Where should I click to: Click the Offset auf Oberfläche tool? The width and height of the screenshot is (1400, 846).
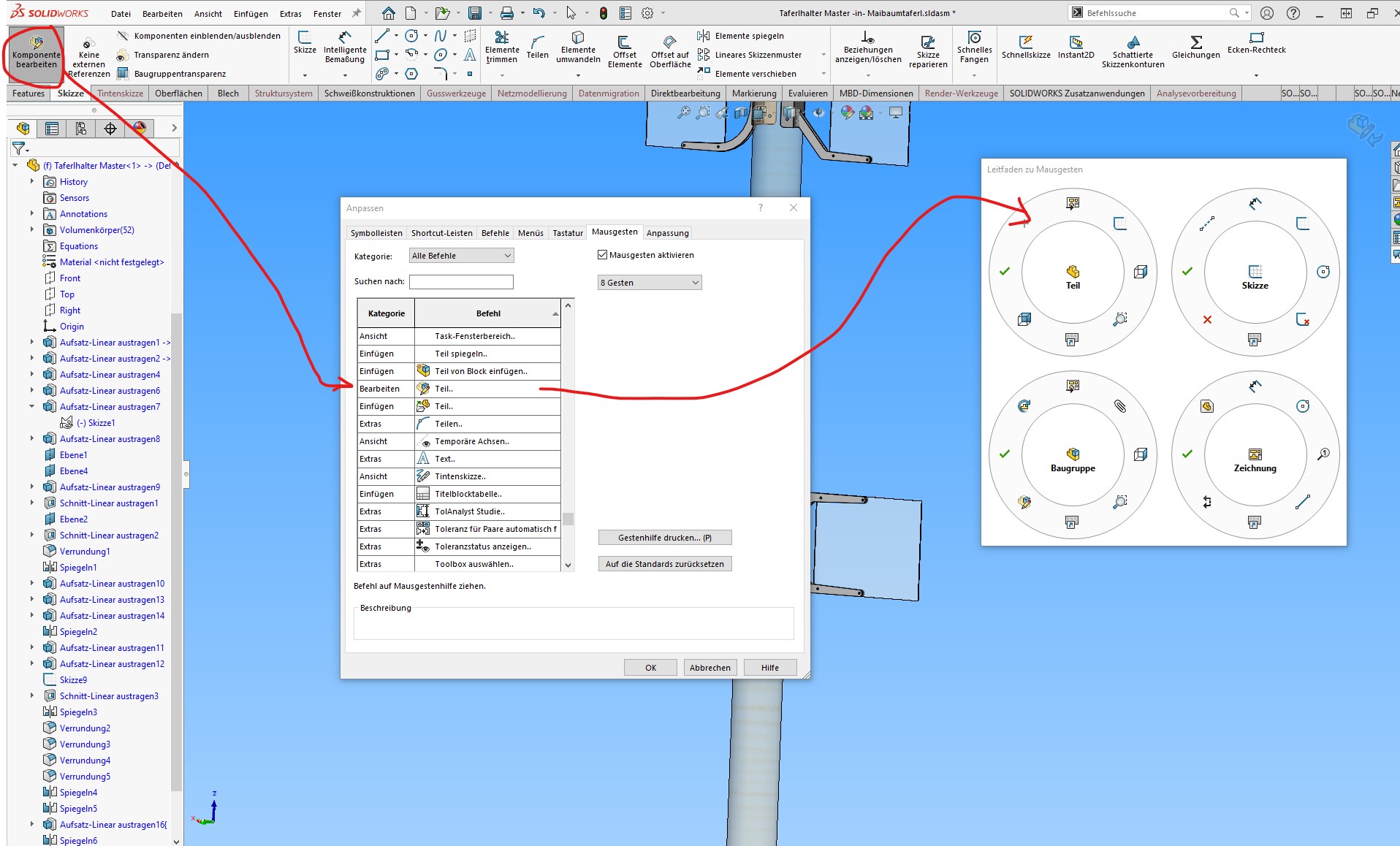click(670, 53)
